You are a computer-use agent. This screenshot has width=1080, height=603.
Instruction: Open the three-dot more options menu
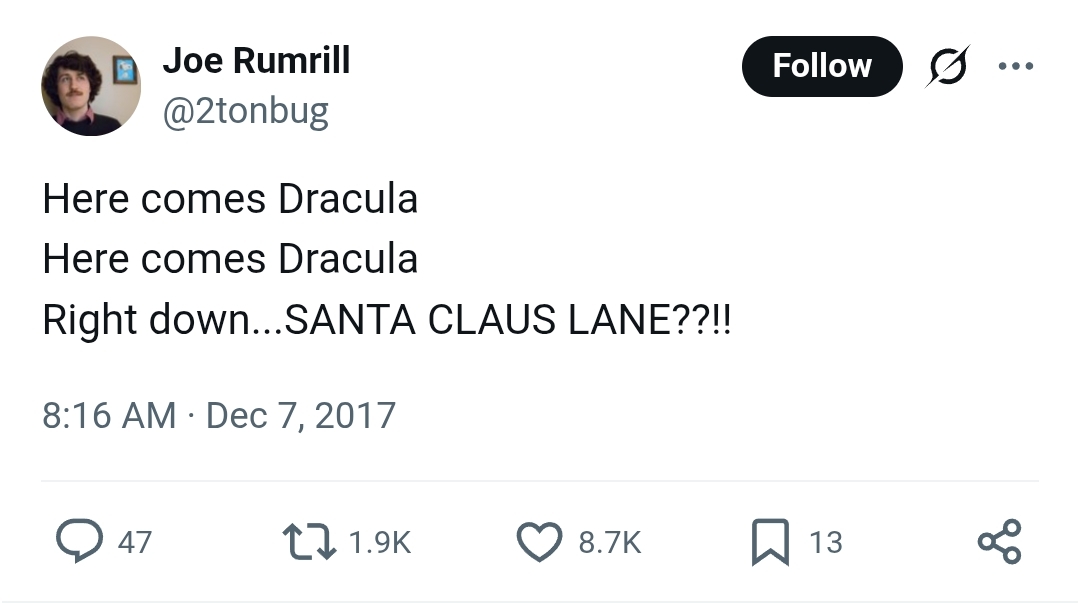[x=1015, y=67]
